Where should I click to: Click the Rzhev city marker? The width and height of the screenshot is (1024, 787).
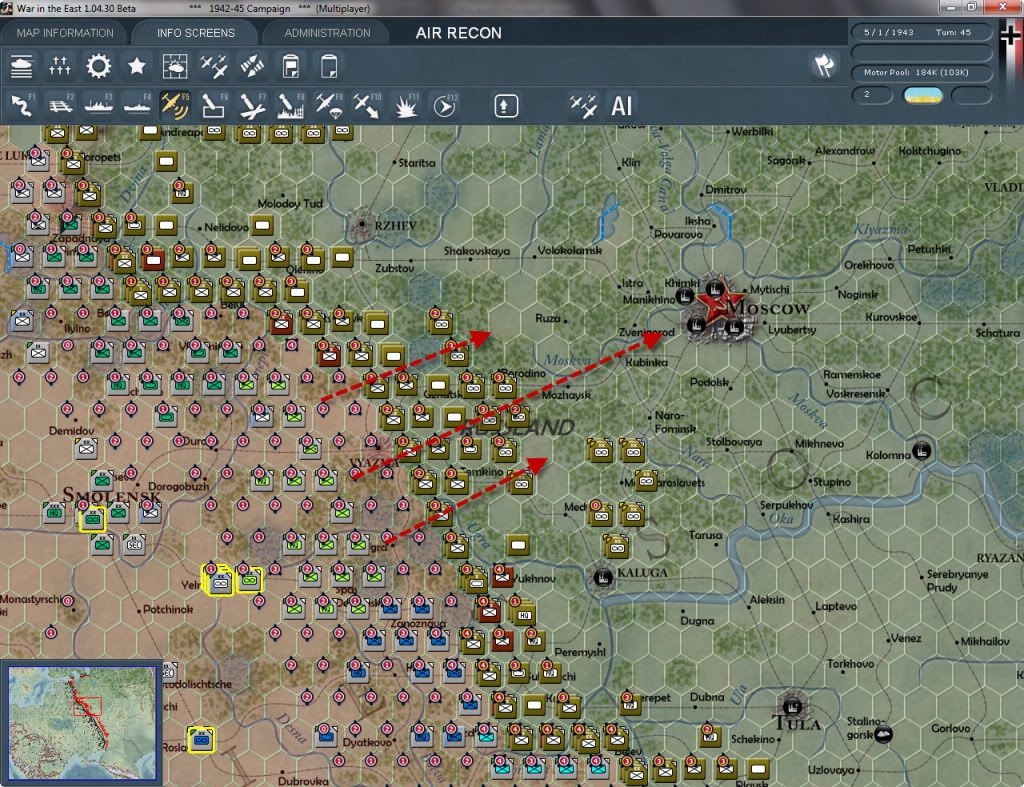pos(362,225)
